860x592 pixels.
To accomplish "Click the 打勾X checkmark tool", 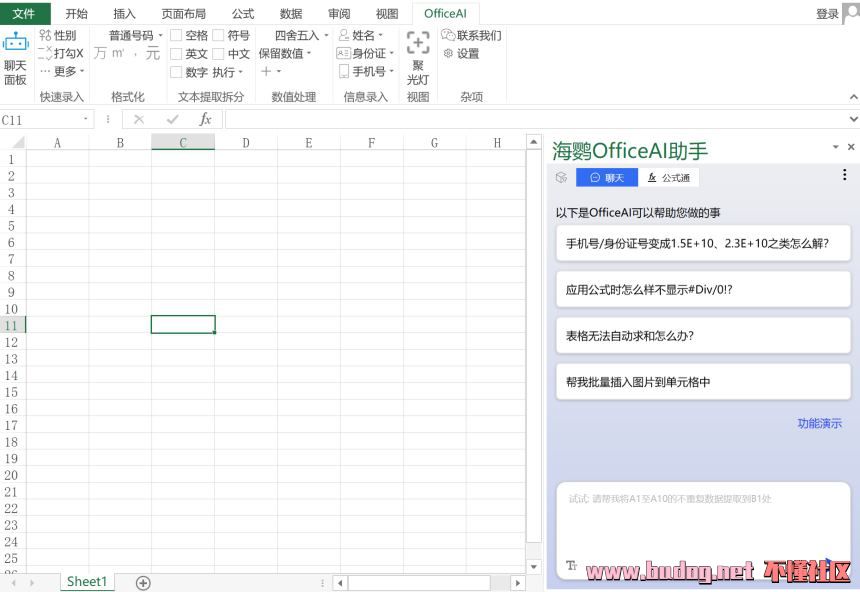I will [x=60, y=53].
